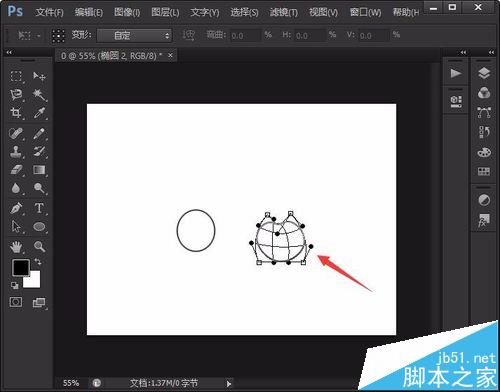500x392 pixels.
Task: Click the 55% zoom level field
Action: point(71,383)
